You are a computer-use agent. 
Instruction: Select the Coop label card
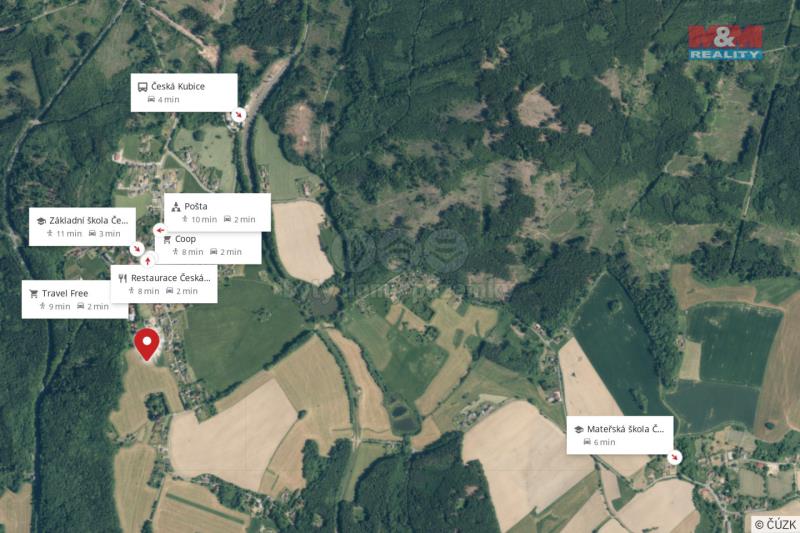click(209, 247)
